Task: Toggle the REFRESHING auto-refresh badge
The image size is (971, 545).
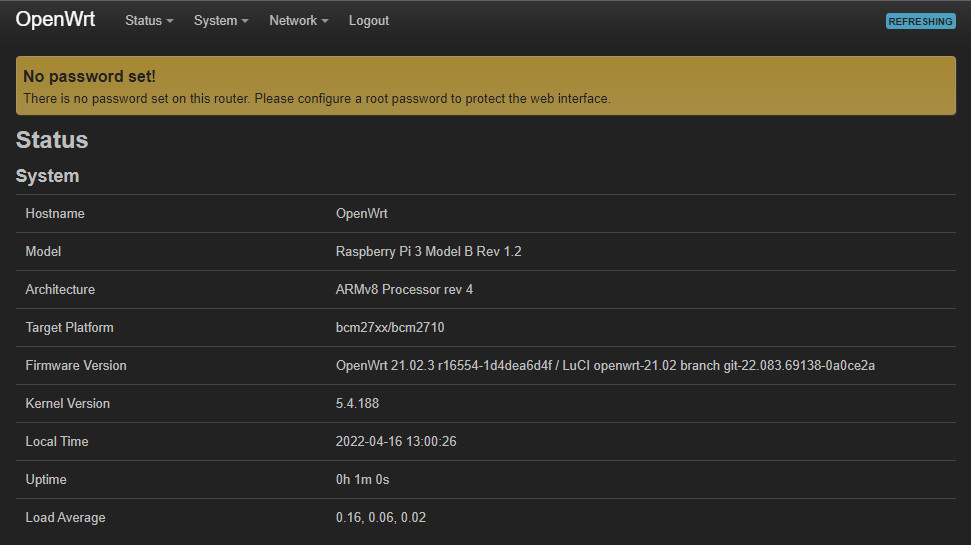Action: pyautogui.click(x=920, y=21)
